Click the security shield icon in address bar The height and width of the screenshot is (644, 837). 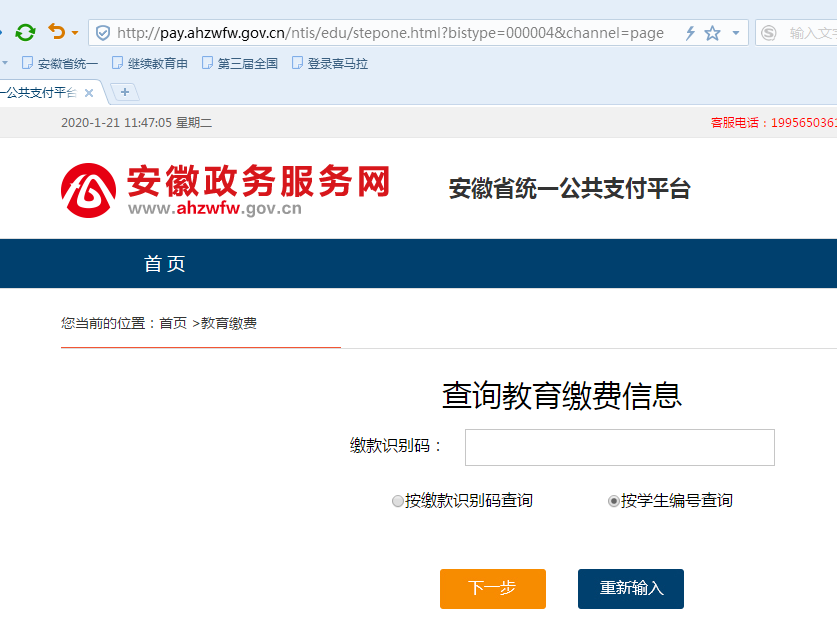tap(102, 33)
